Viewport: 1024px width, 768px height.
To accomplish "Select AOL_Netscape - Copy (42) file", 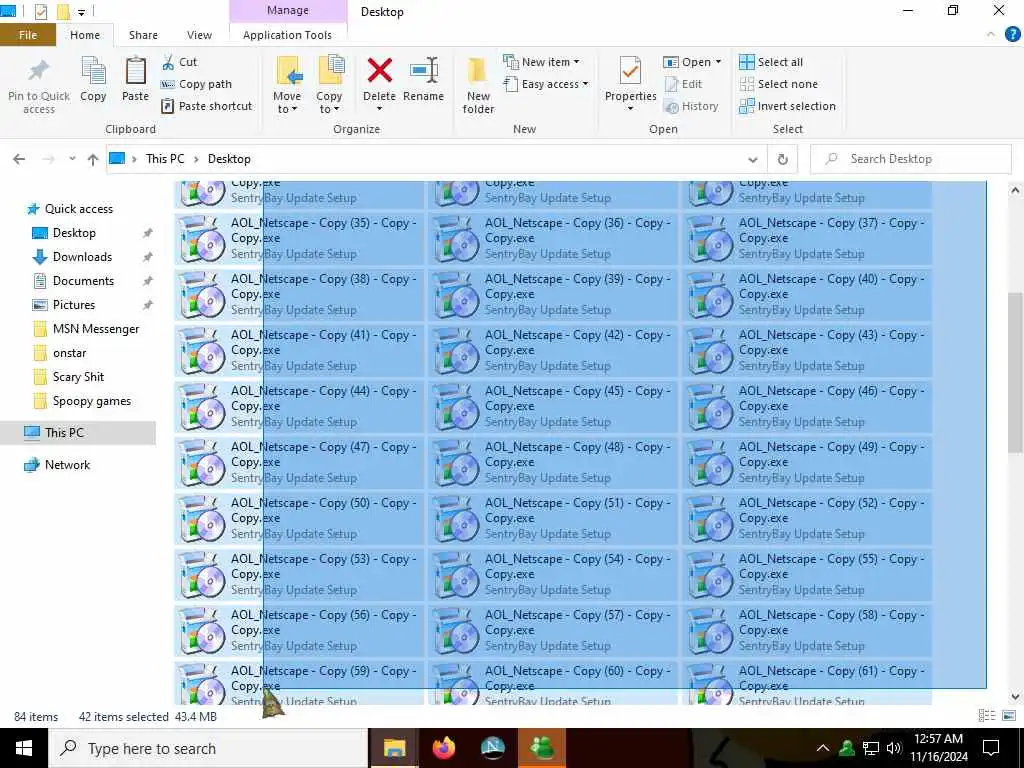I will [x=552, y=351].
